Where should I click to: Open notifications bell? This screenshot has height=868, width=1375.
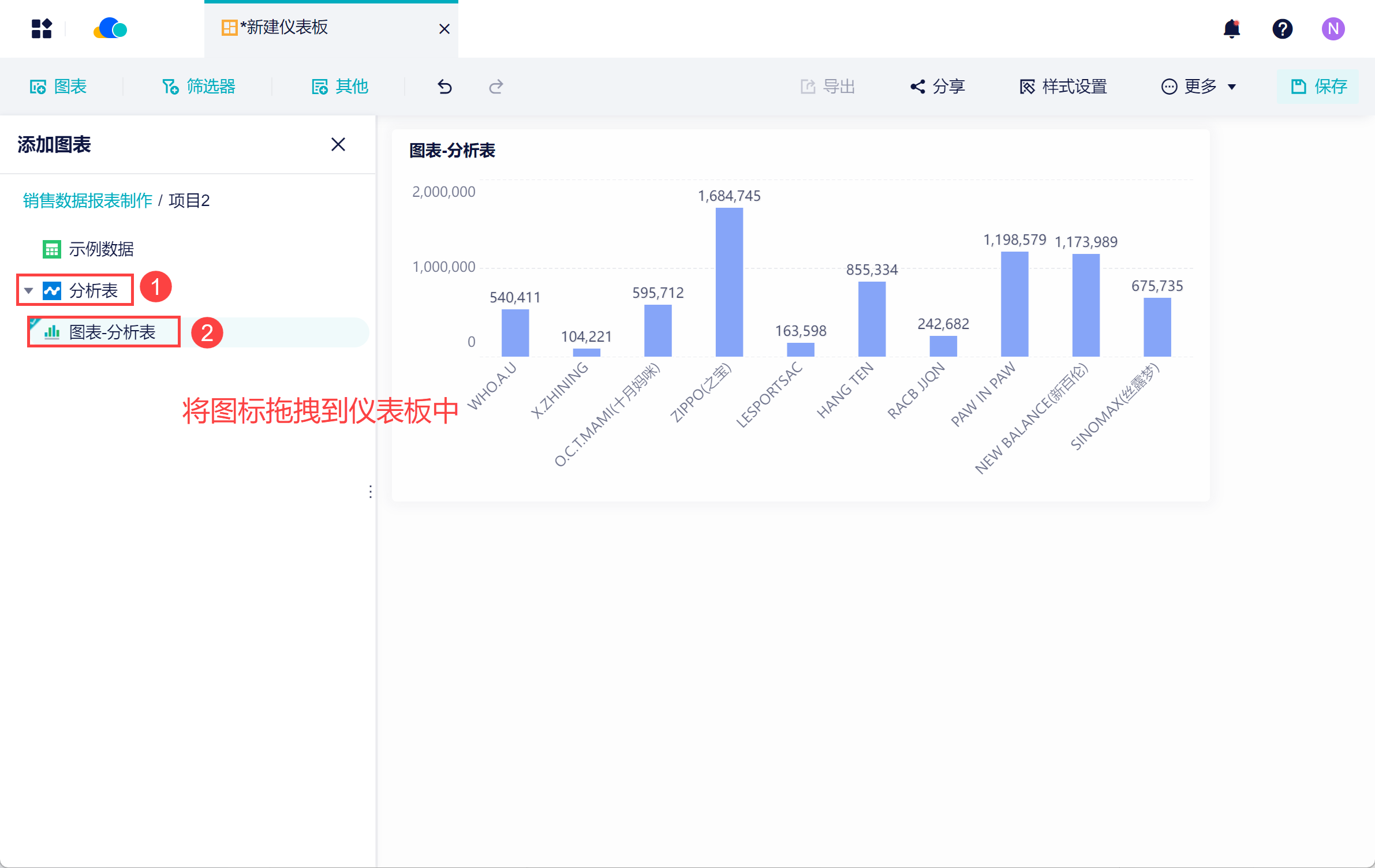1231,28
